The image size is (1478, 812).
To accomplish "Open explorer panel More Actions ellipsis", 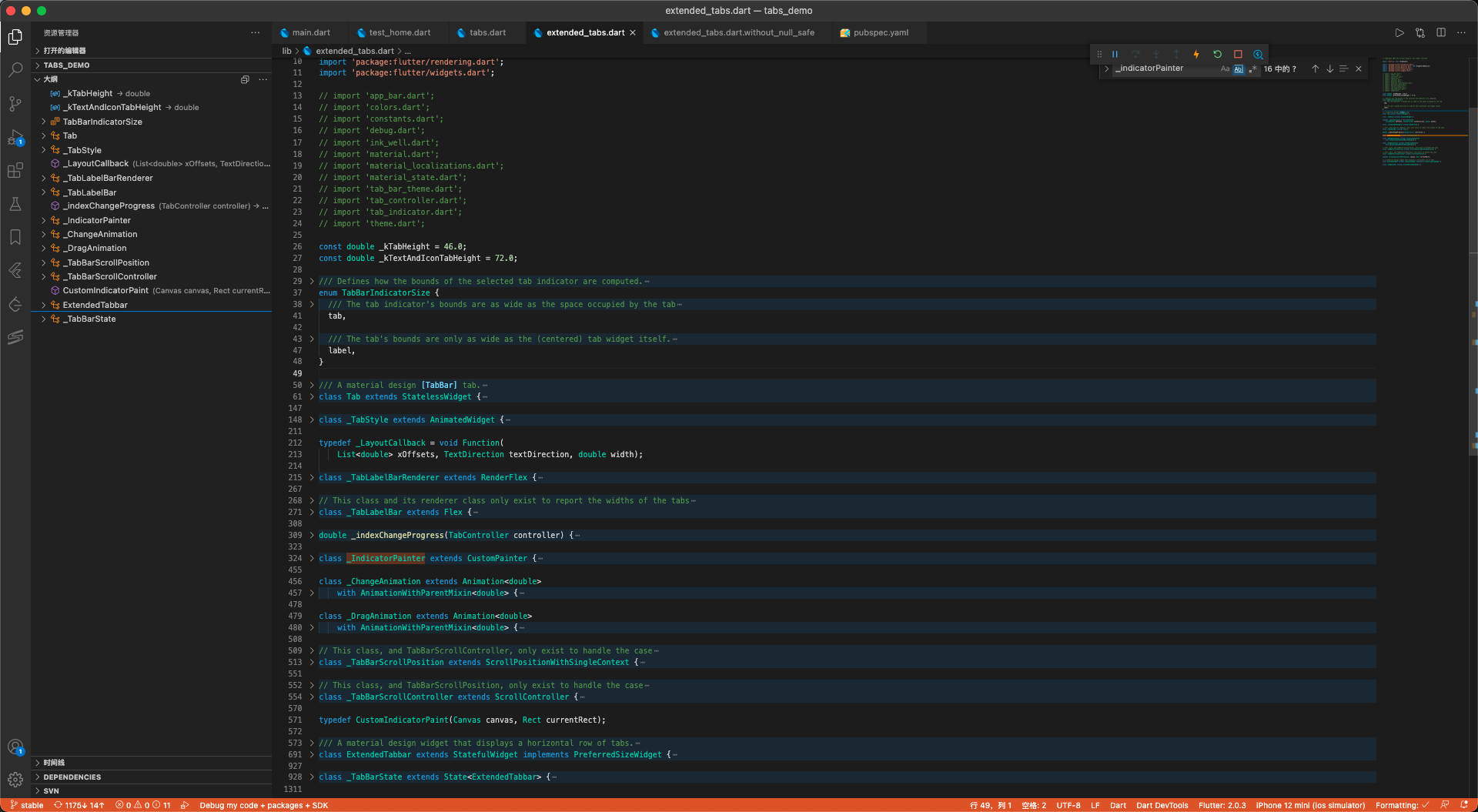I will click(255, 32).
